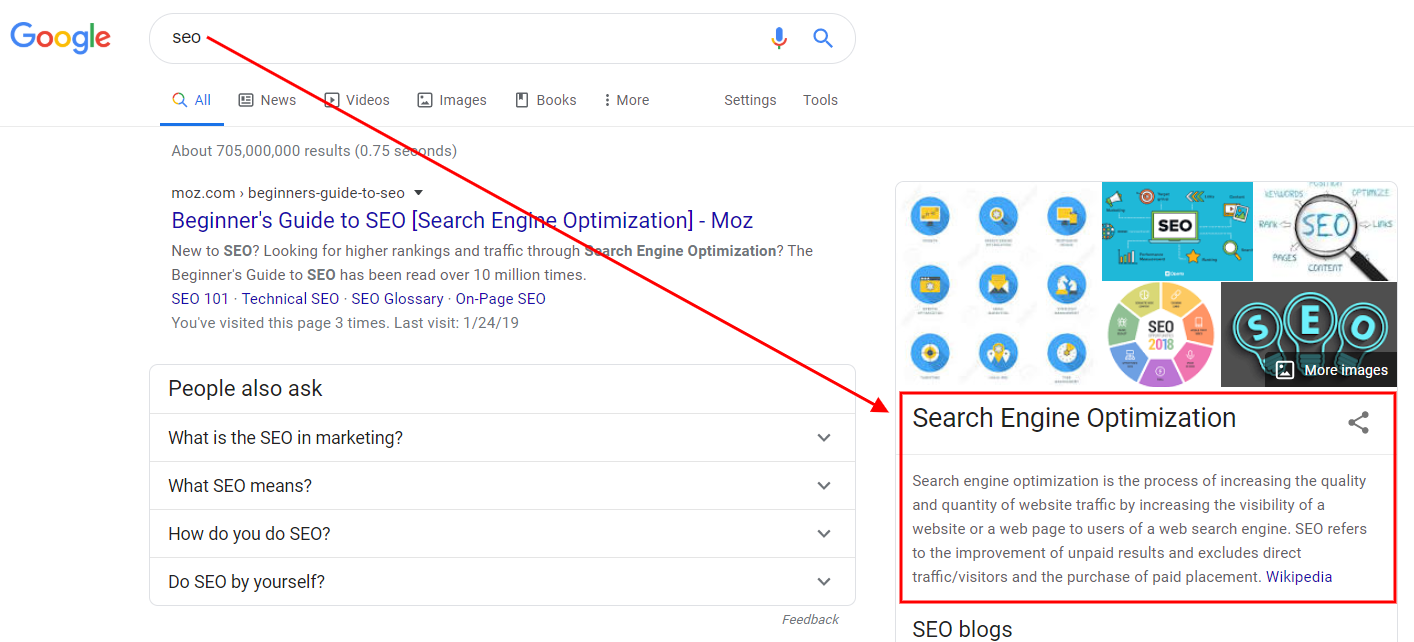Start voice search with the microphone icon
Image resolution: width=1414 pixels, height=642 pixels.
[779, 38]
